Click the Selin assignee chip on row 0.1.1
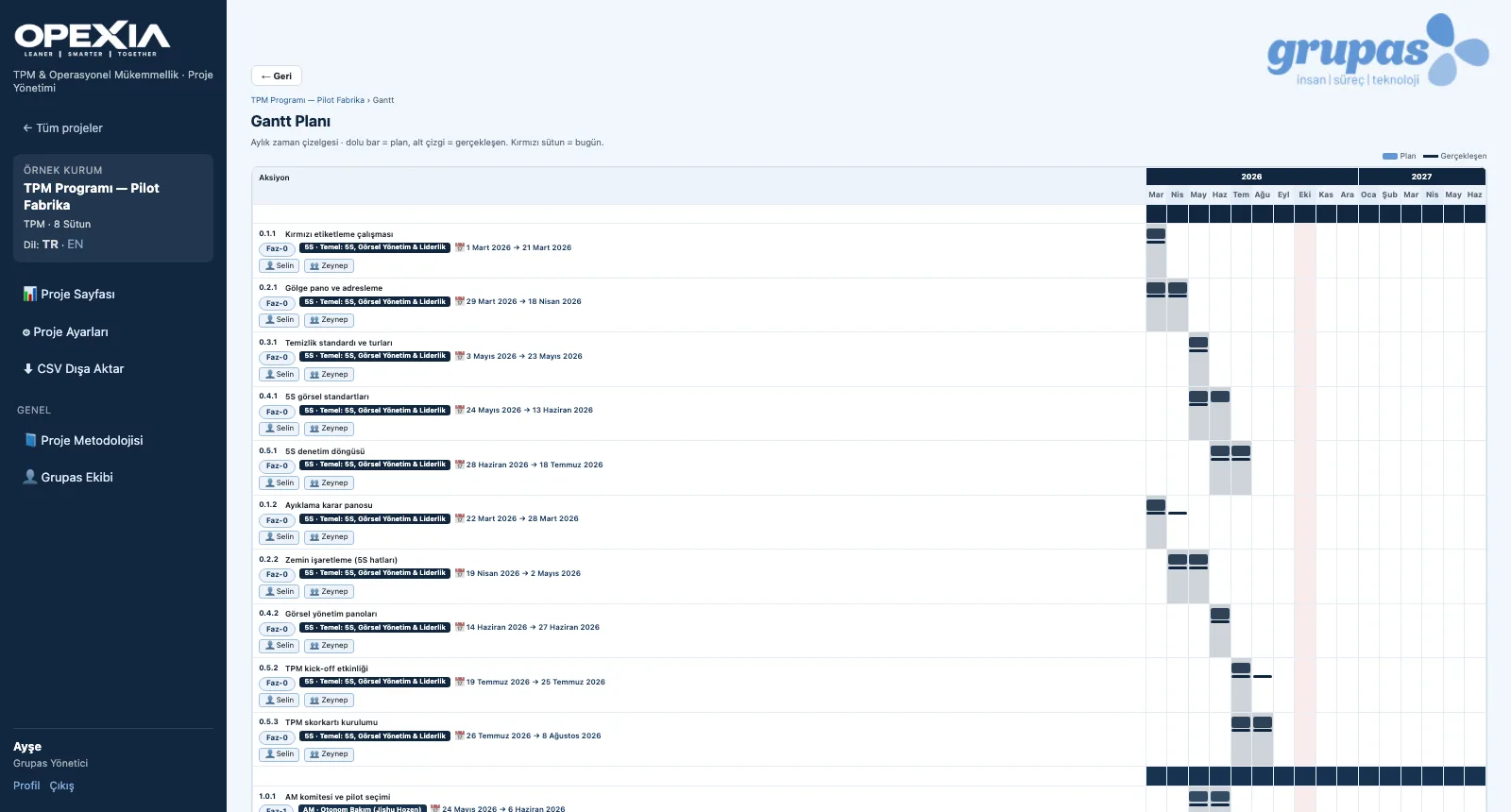Viewport: 1511px width, 812px height. click(280, 265)
